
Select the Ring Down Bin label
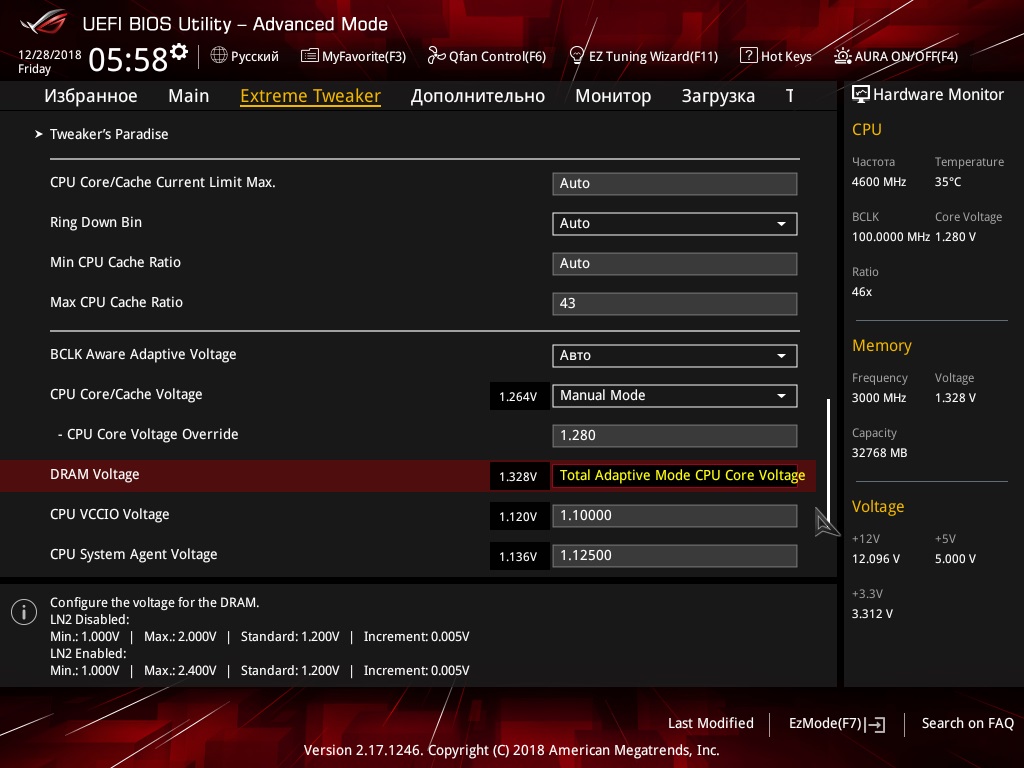[96, 223]
